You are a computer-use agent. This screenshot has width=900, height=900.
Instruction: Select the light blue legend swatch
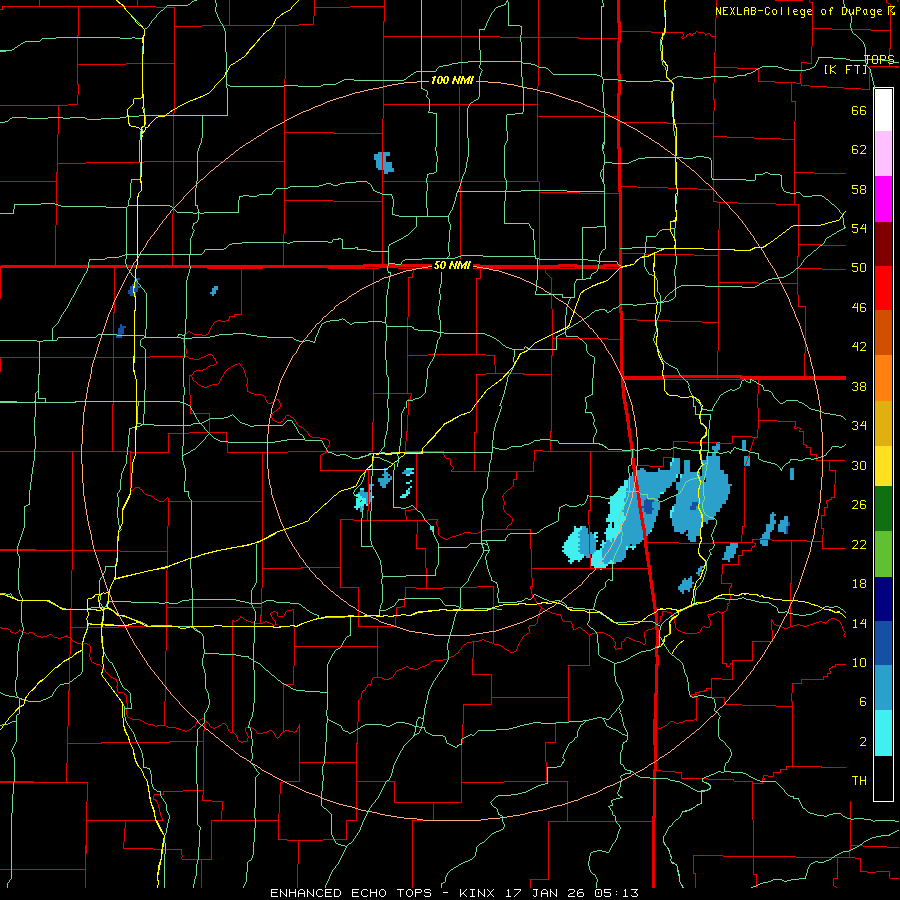(x=883, y=688)
